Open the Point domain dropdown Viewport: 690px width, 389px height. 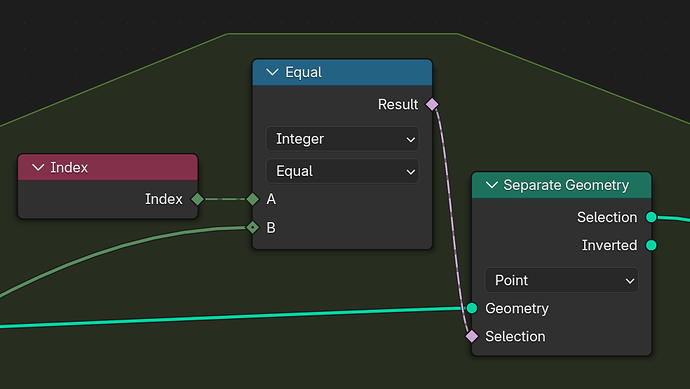click(x=562, y=280)
